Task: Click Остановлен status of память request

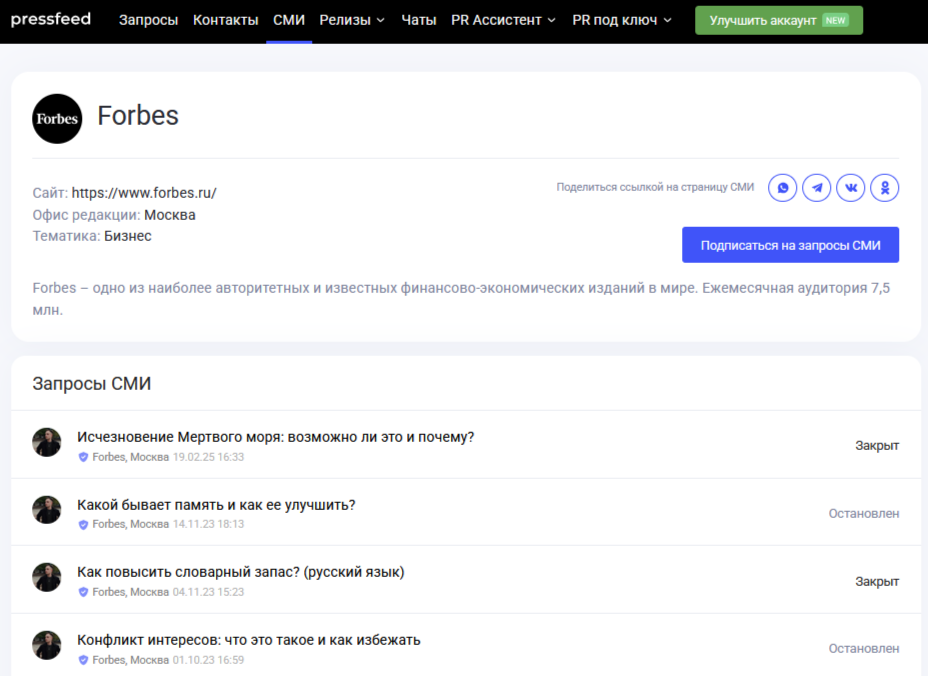Action: click(x=864, y=514)
